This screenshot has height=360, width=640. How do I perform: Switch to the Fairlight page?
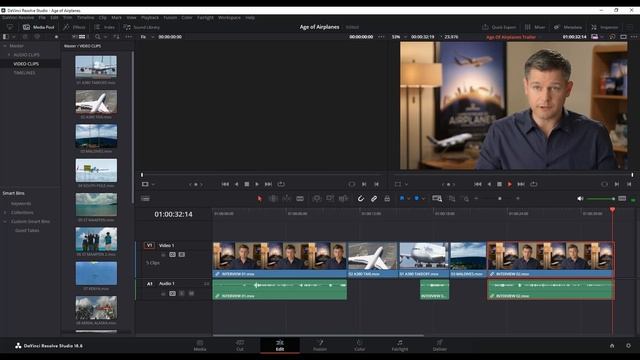pyautogui.click(x=400, y=345)
